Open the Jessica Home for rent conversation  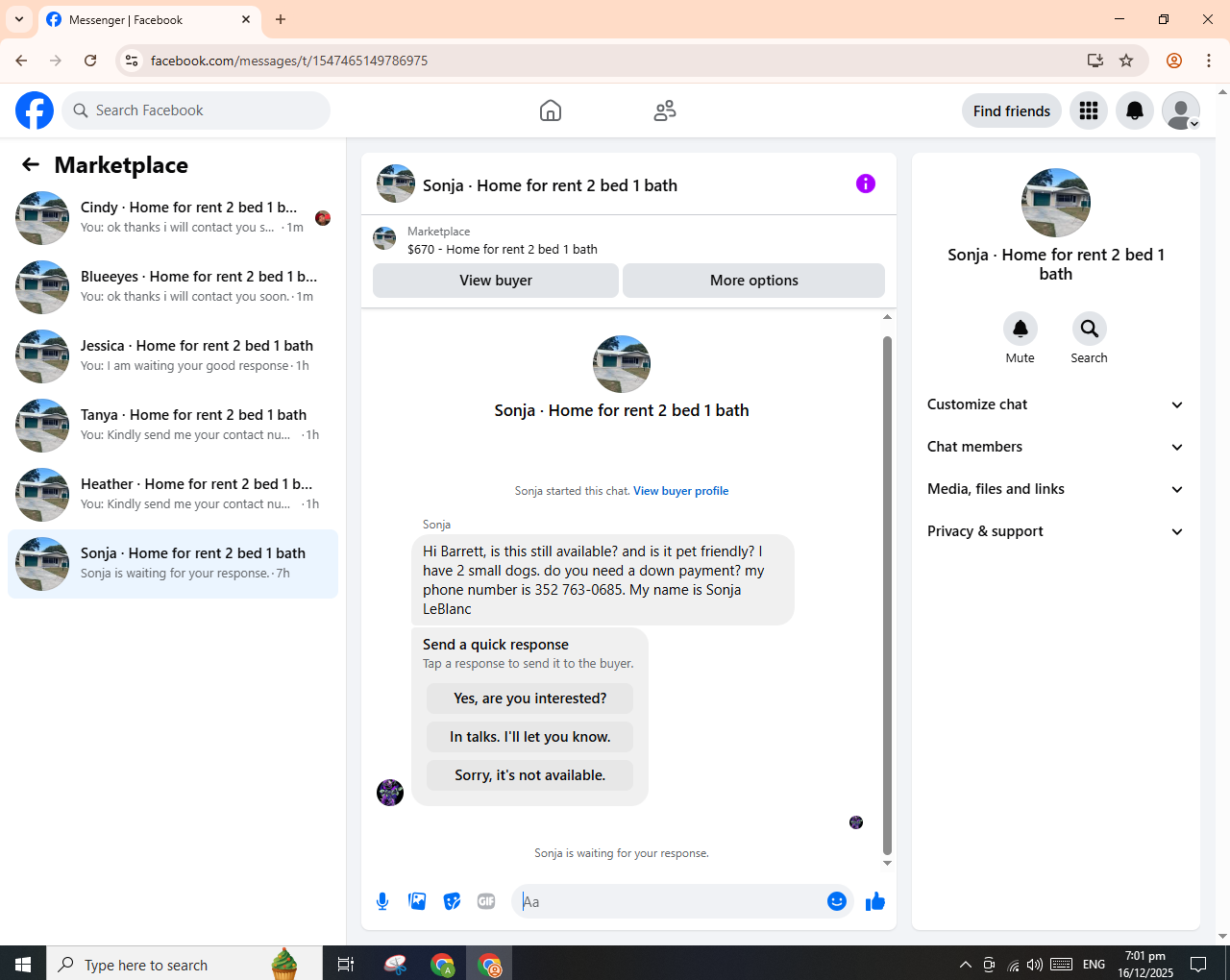[x=173, y=355]
